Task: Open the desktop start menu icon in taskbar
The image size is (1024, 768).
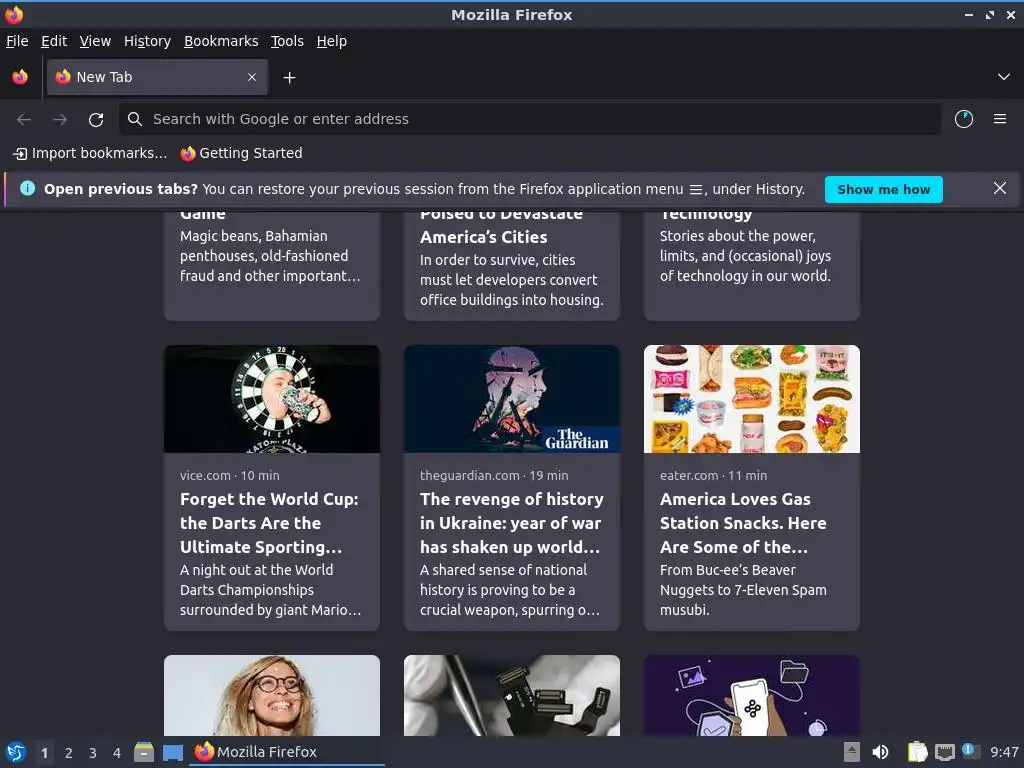Action: coord(16,752)
